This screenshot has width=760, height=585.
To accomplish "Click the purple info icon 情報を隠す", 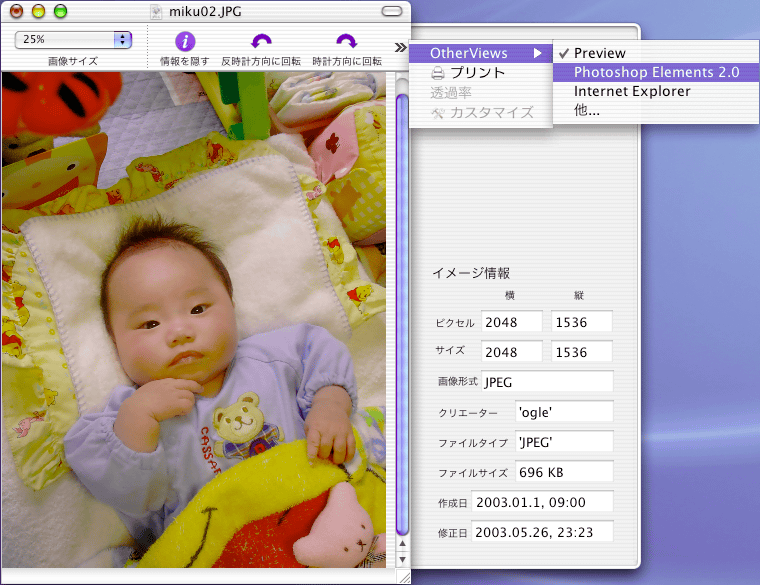I will pos(185,42).
